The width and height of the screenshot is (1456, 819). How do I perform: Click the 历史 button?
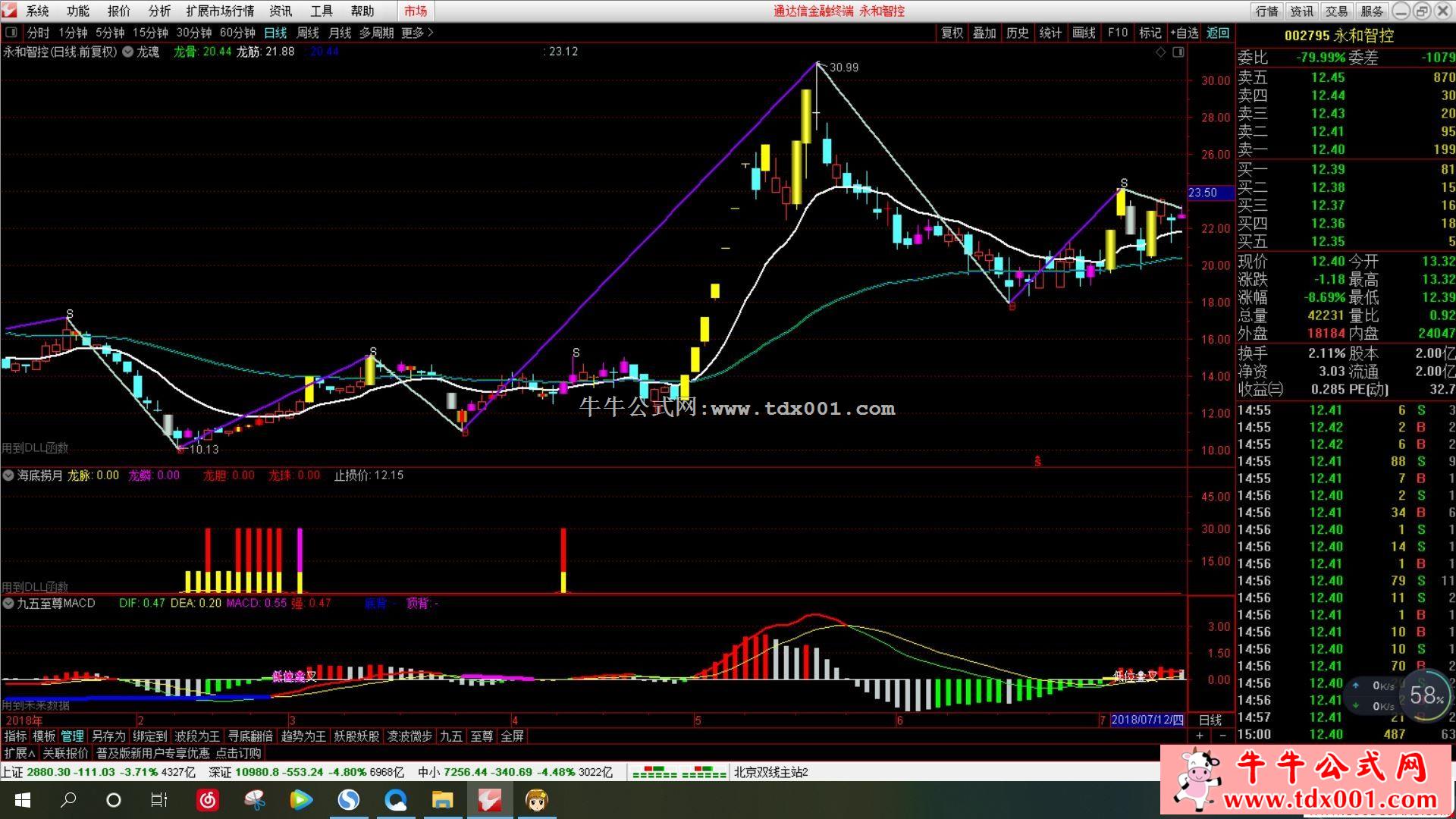click(1018, 33)
